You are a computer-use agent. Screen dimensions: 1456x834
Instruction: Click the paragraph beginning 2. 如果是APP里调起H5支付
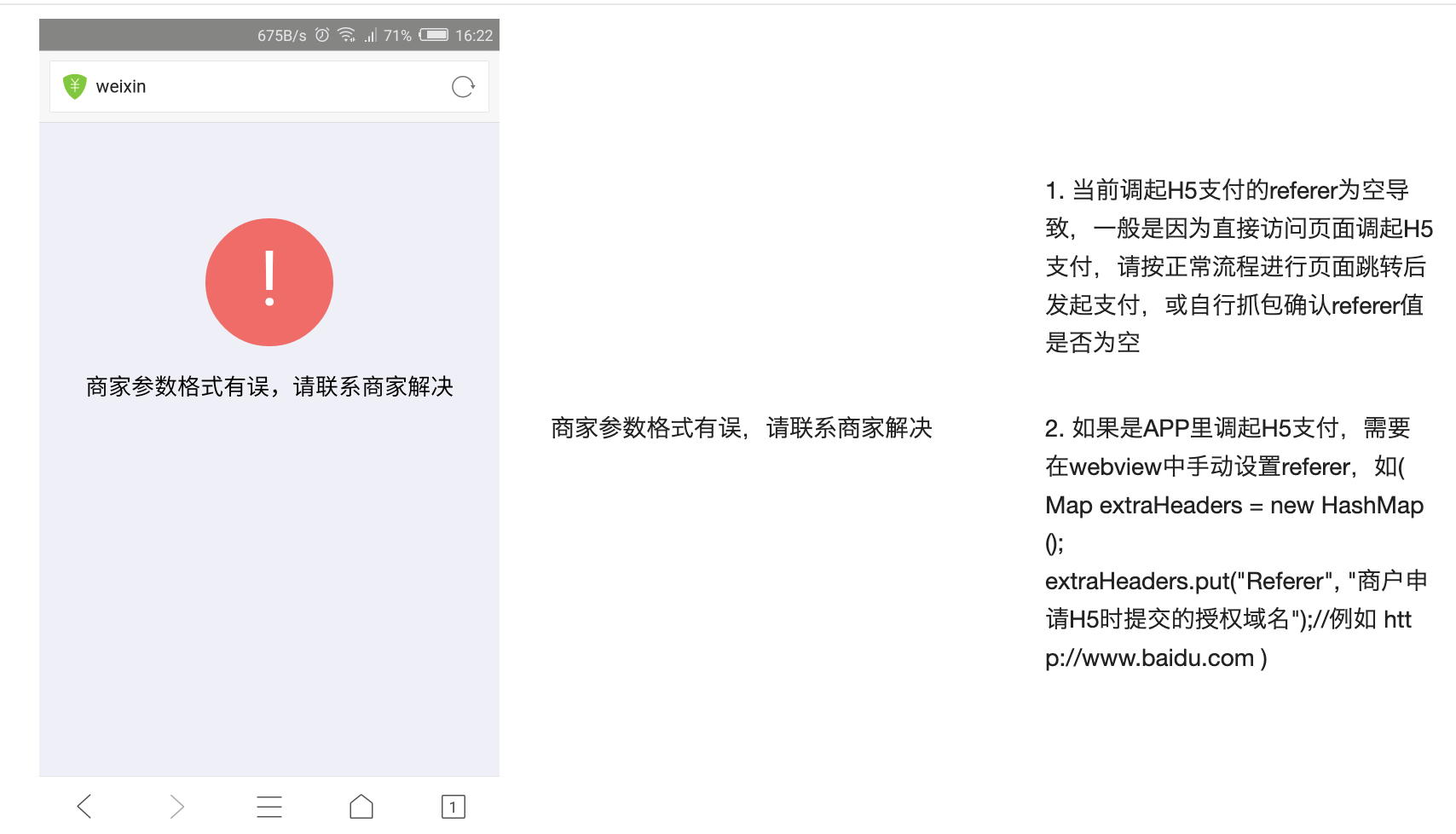pos(1236,542)
